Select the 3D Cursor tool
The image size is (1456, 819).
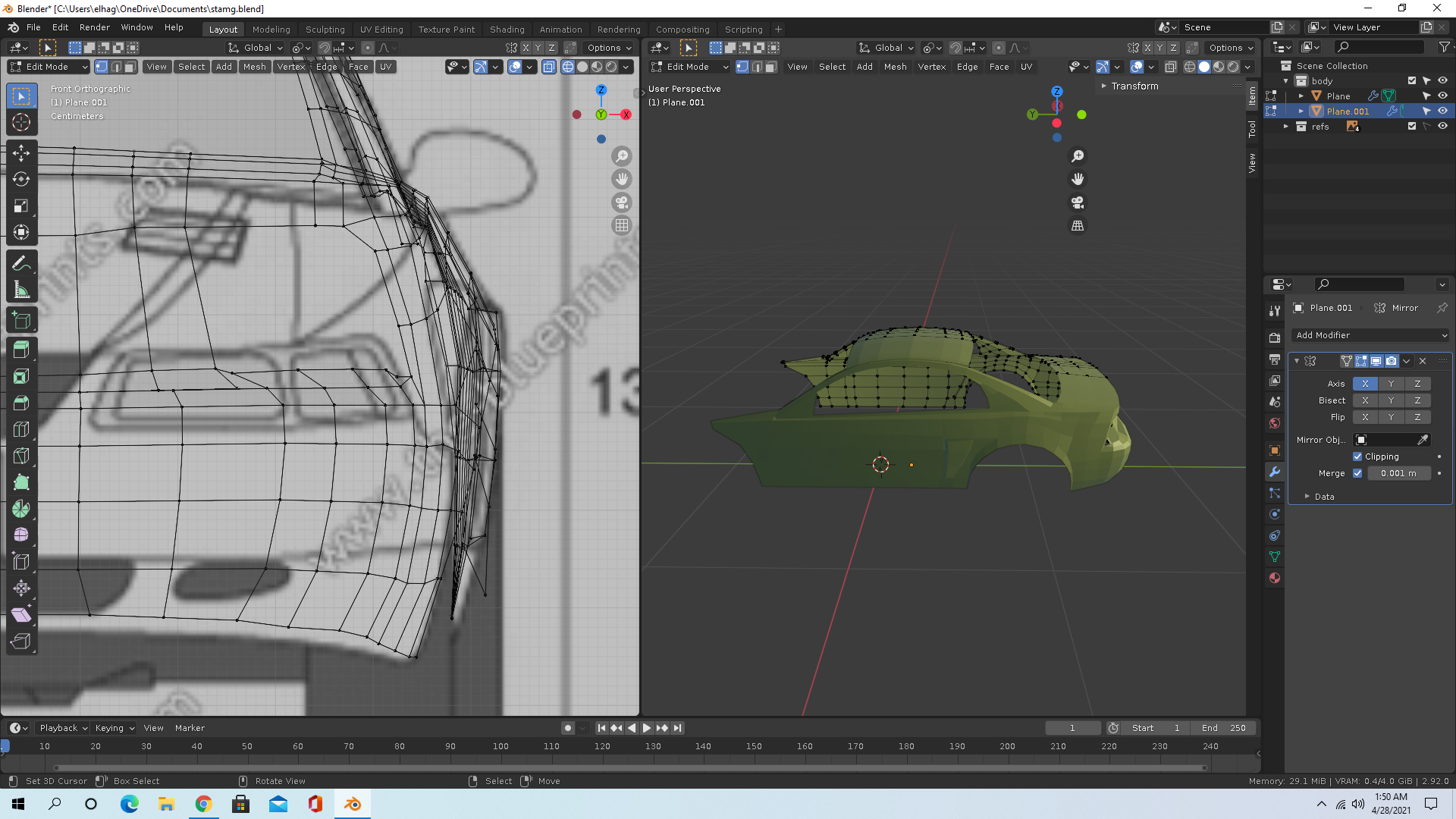click(x=21, y=122)
